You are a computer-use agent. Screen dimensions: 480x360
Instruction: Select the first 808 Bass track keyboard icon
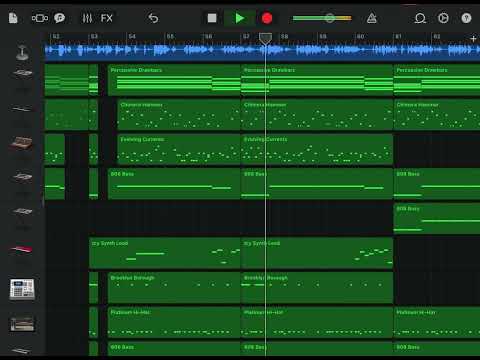tap(22, 177)
